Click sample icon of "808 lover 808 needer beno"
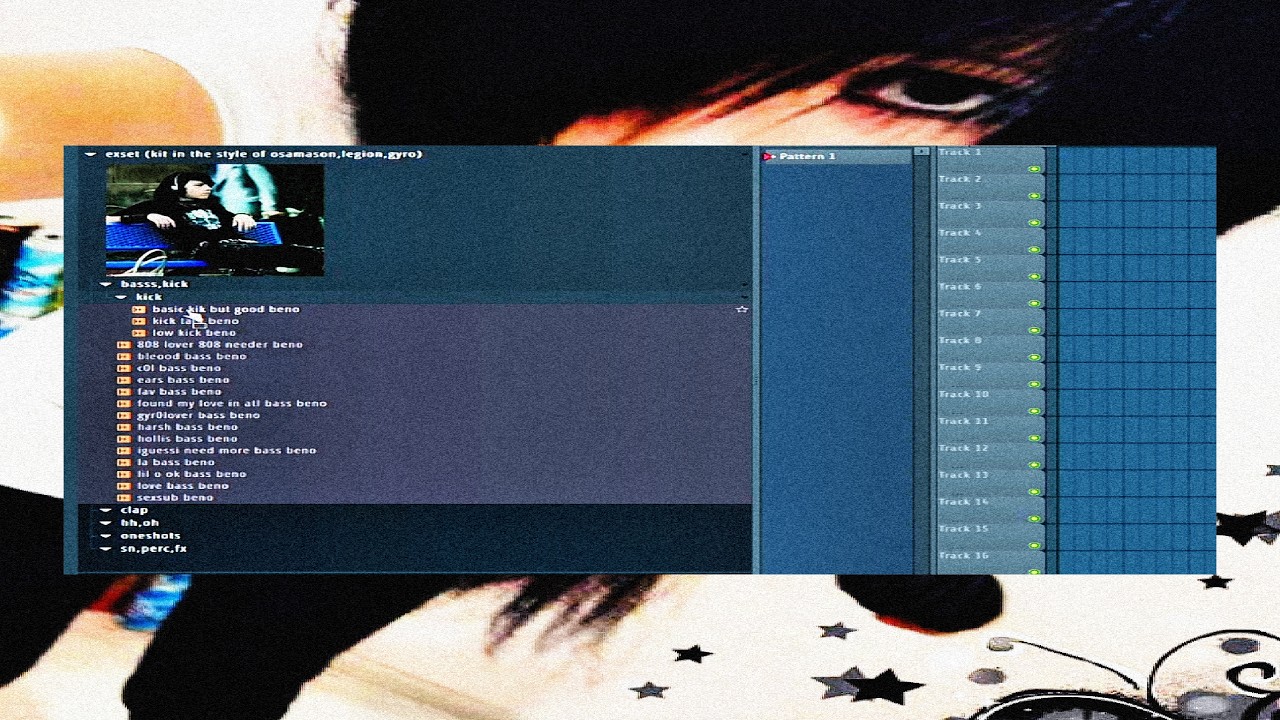The width and height of the screenshot is (1280, 720). click(124, 345)
